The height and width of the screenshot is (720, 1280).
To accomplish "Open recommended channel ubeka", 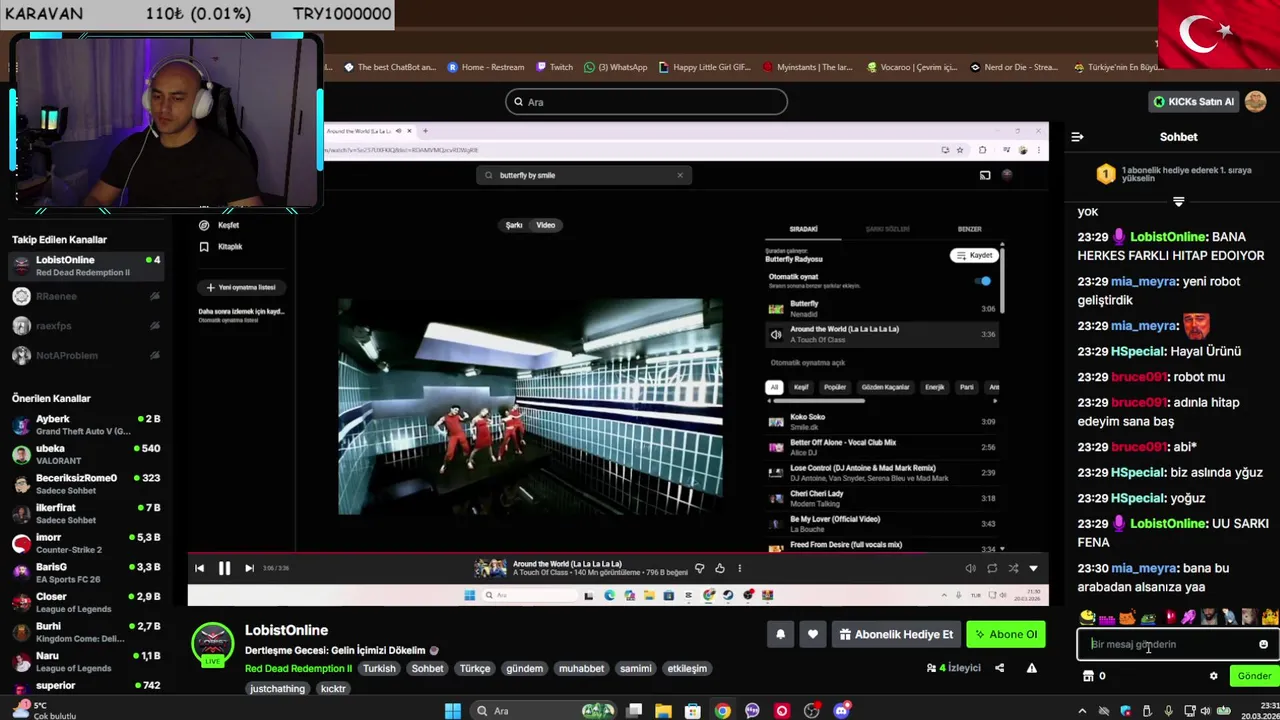I will 85,454.
